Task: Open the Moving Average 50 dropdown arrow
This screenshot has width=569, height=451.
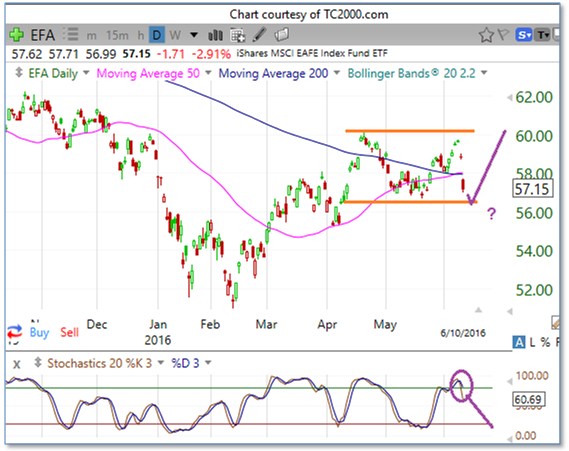Action: (x=208, y=73)
